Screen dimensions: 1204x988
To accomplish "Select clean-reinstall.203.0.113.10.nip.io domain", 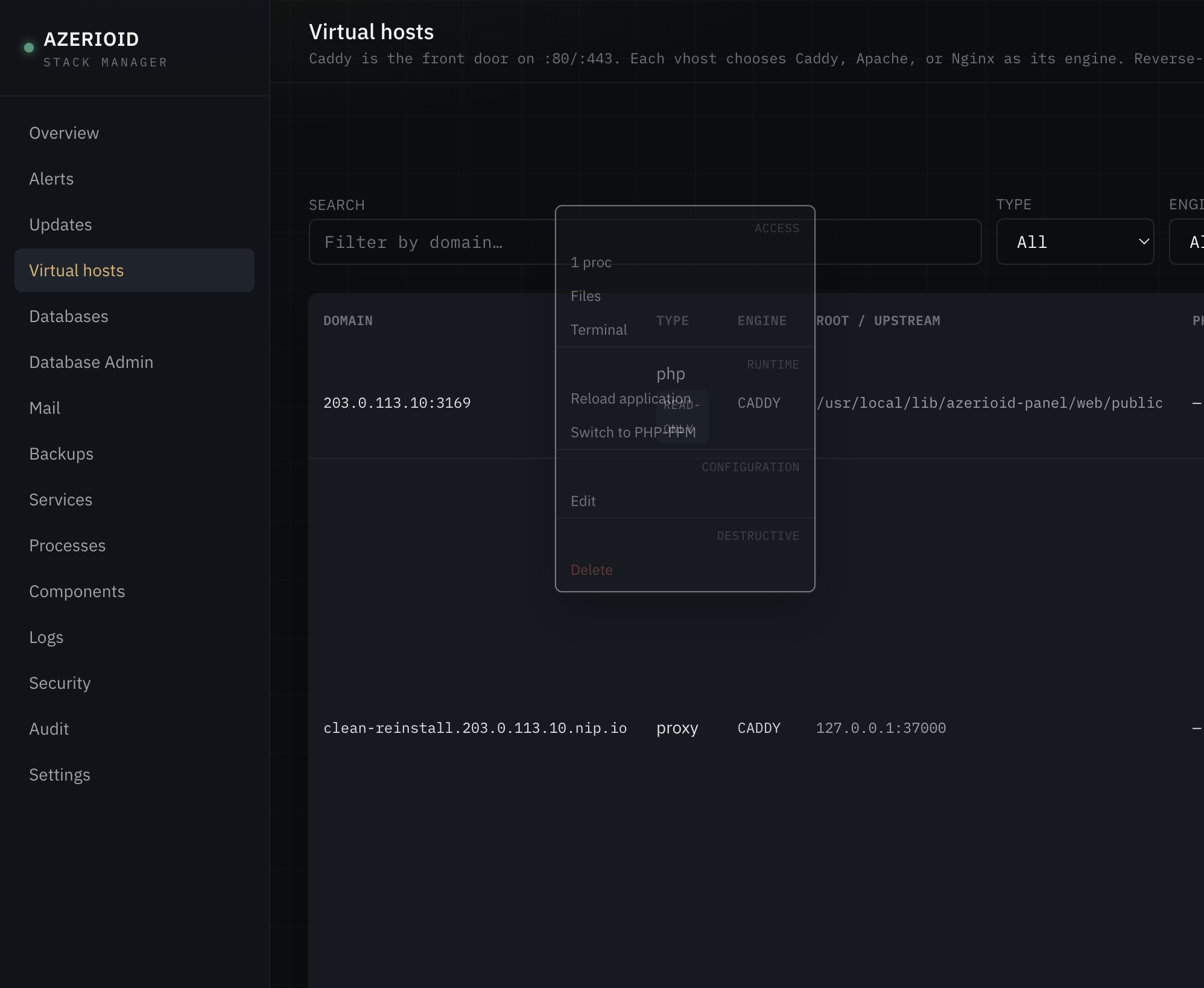I will tap(475, 728).
